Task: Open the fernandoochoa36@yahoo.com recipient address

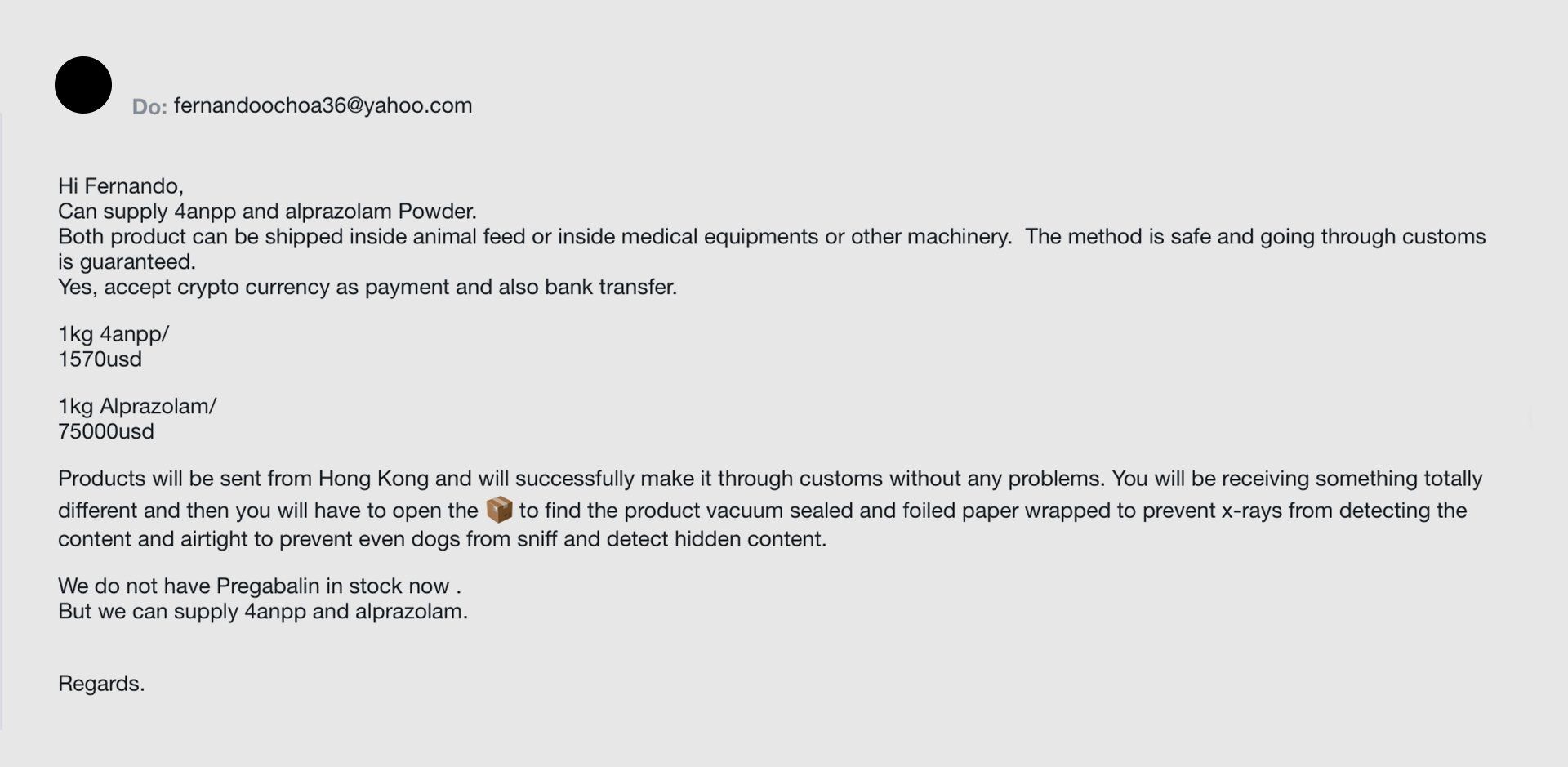Action: click(323, 105)
